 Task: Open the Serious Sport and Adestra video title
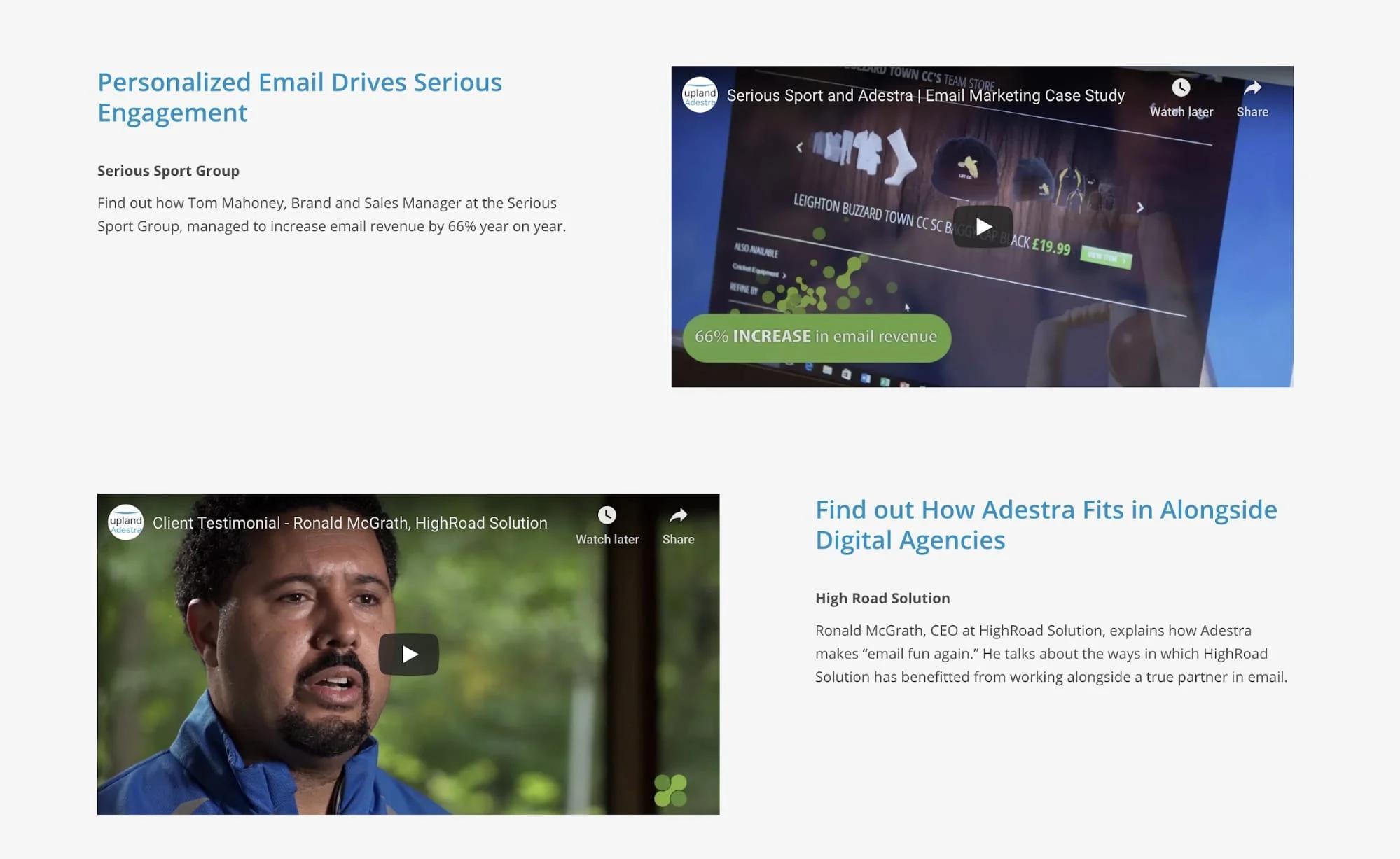pyautogui.click(x=925, y=96)
